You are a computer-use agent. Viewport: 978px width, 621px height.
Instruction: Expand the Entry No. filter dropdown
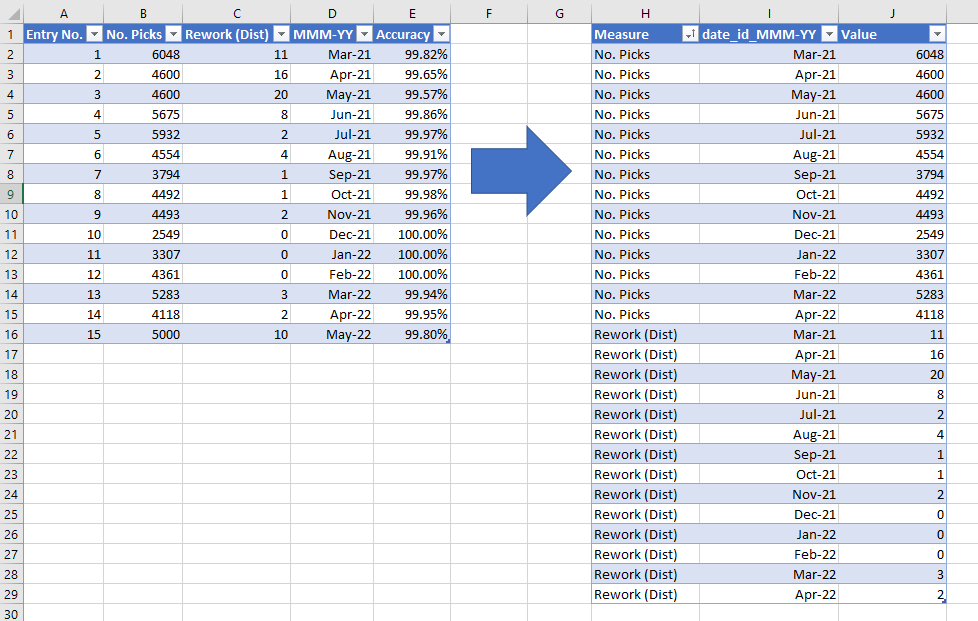[x=95, y=33]
